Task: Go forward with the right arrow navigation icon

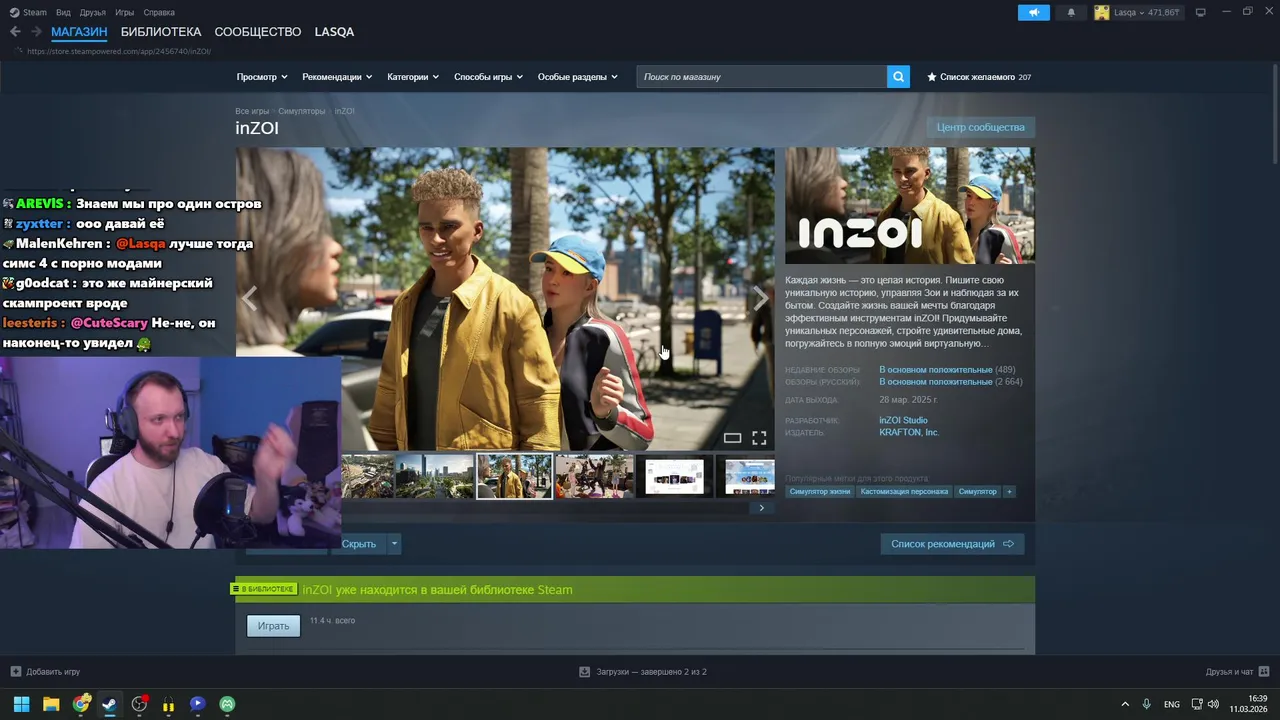Action: point(37,32)
